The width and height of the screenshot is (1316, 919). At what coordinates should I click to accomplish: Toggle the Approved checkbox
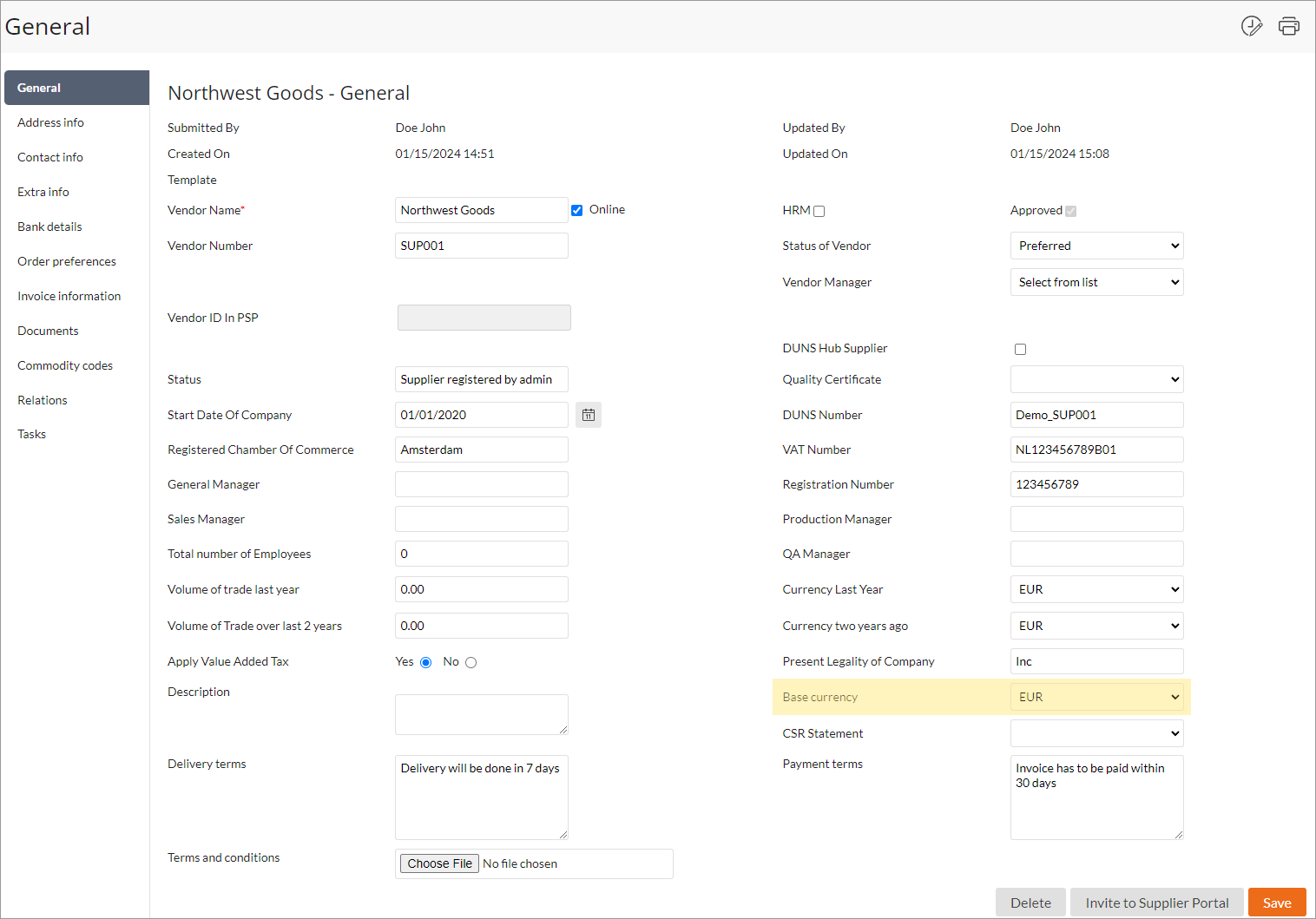coord(1071,211)
